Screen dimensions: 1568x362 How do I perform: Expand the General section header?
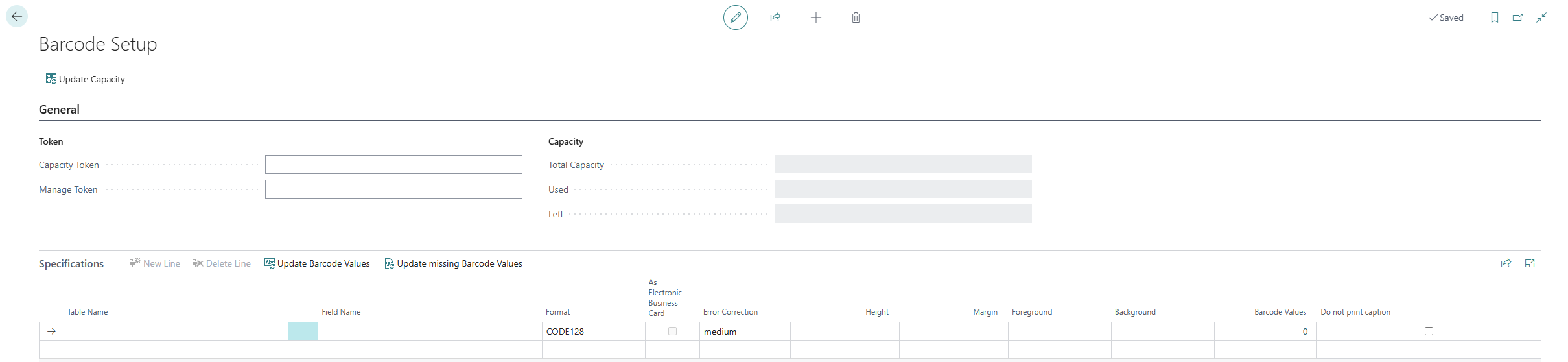click(59, 110)
